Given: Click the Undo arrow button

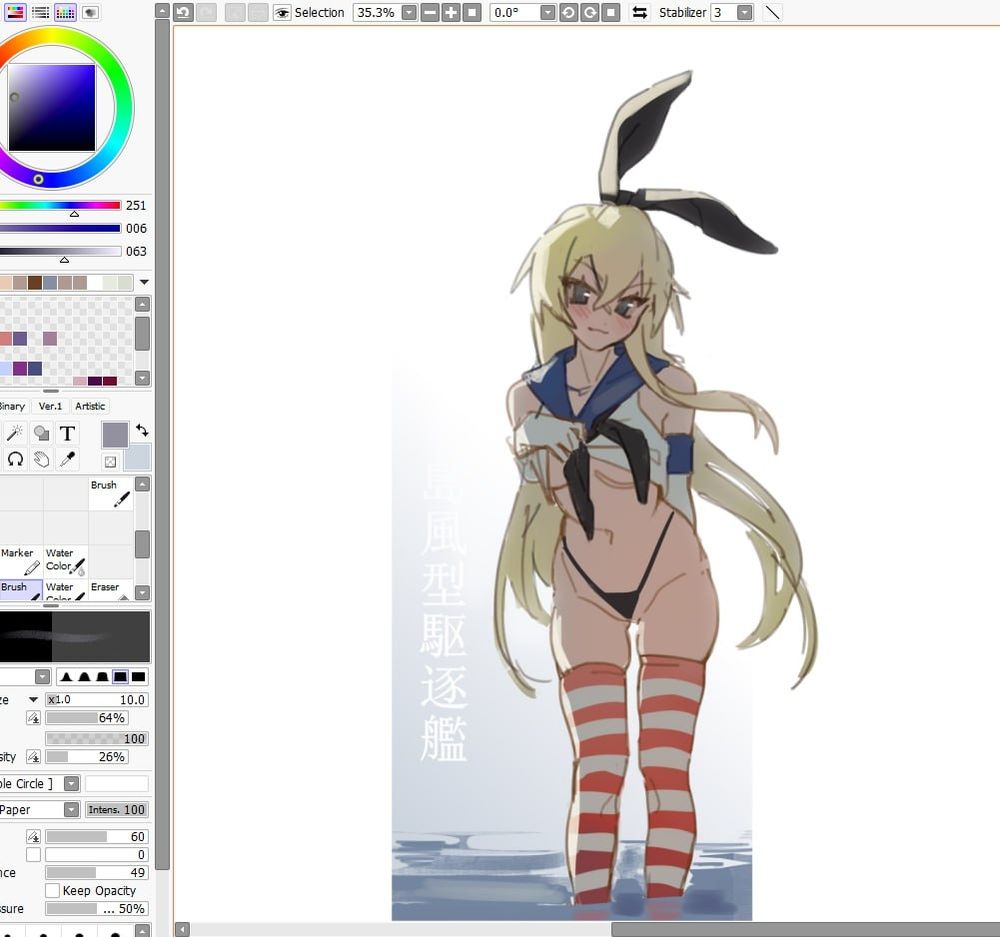Looking at the screenshot, I should 184,12.
